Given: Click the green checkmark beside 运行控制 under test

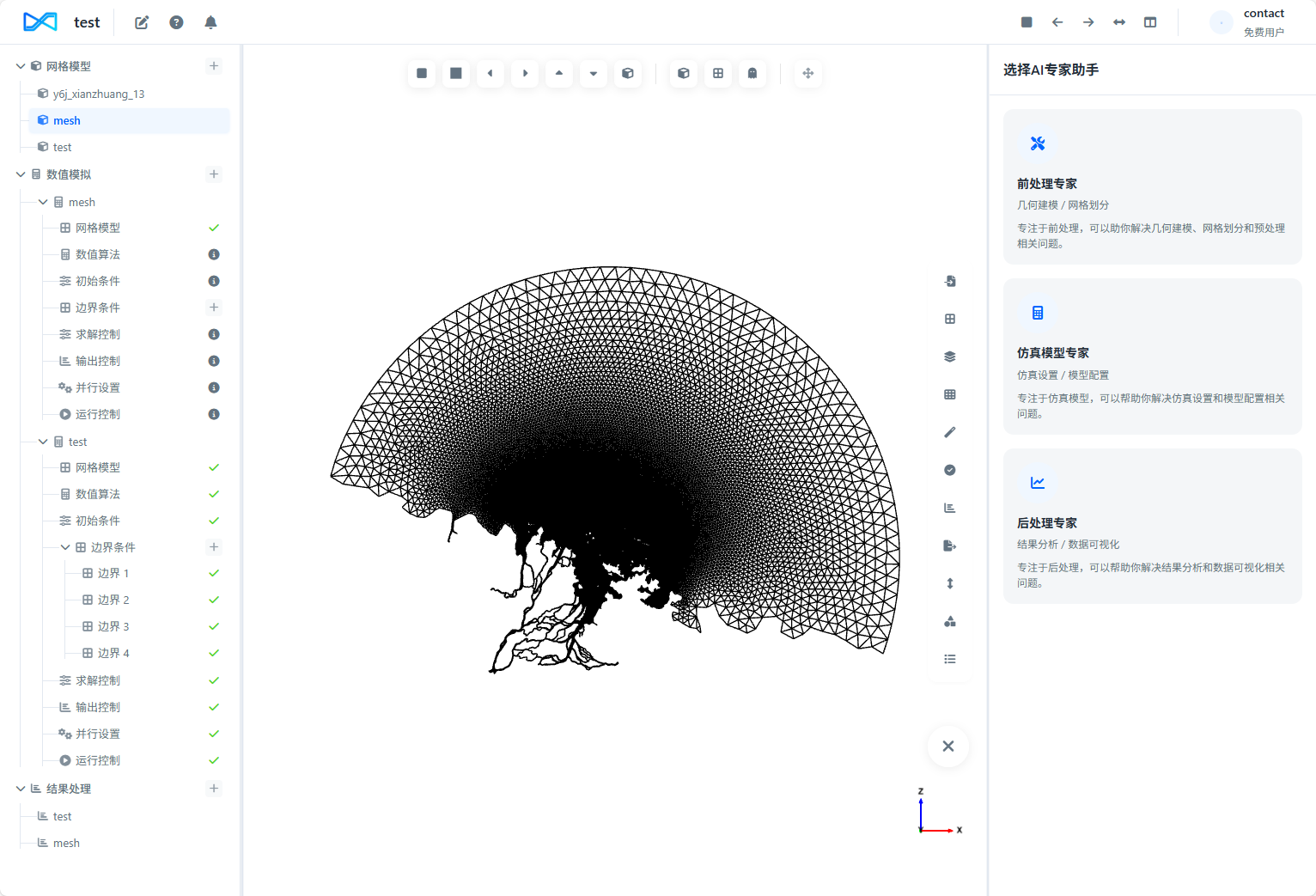Looking at the screenshot, I should pyautogui.click(x=214, y=760).
